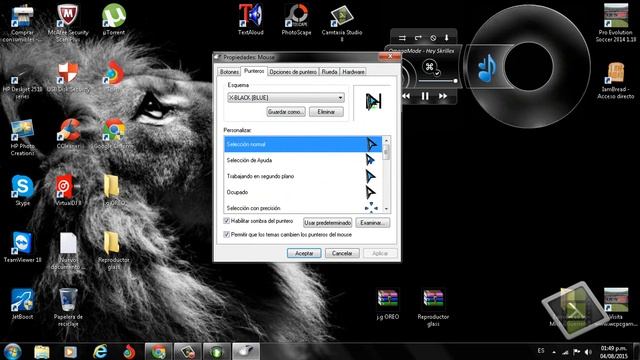Viewport: 640px width, 360px height.
Task: Open the Hardware tab
Action: pos(353,72)
